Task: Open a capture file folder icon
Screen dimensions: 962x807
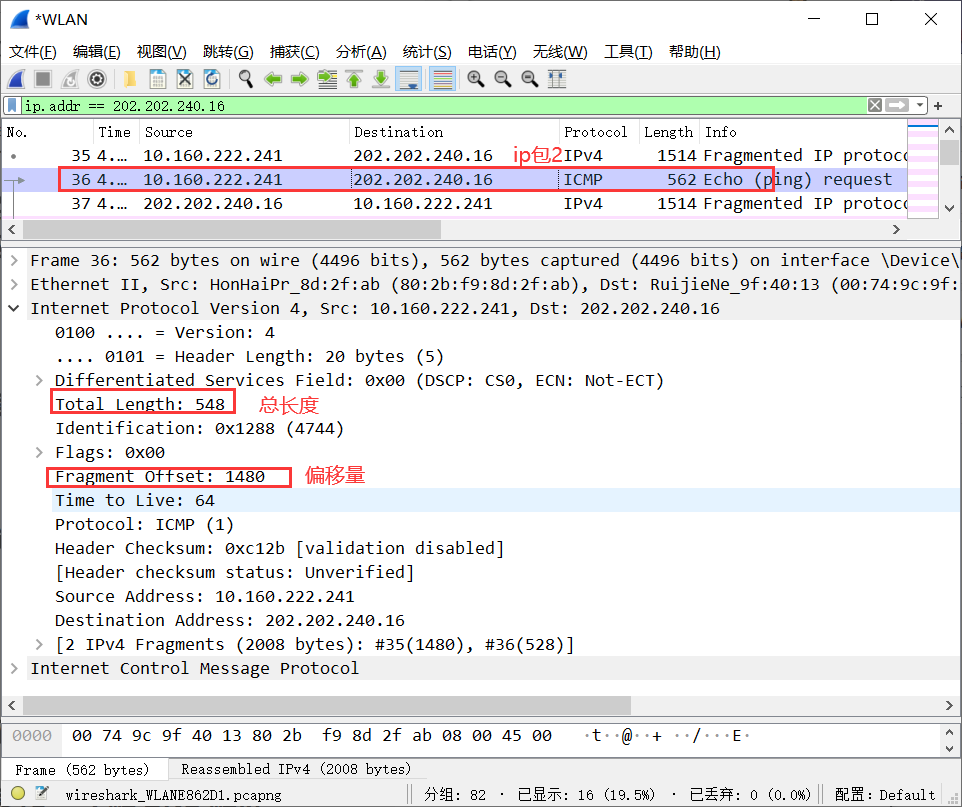Action: pos(130,79)
